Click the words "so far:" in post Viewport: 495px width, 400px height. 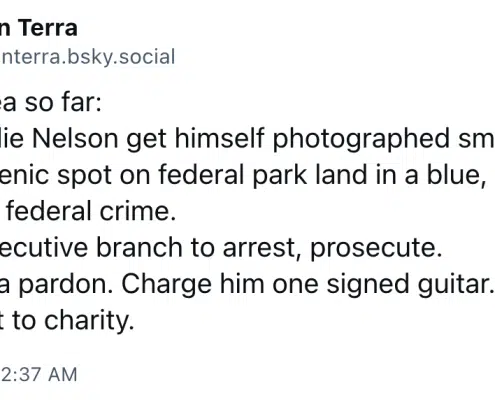(x=63, y=102)
